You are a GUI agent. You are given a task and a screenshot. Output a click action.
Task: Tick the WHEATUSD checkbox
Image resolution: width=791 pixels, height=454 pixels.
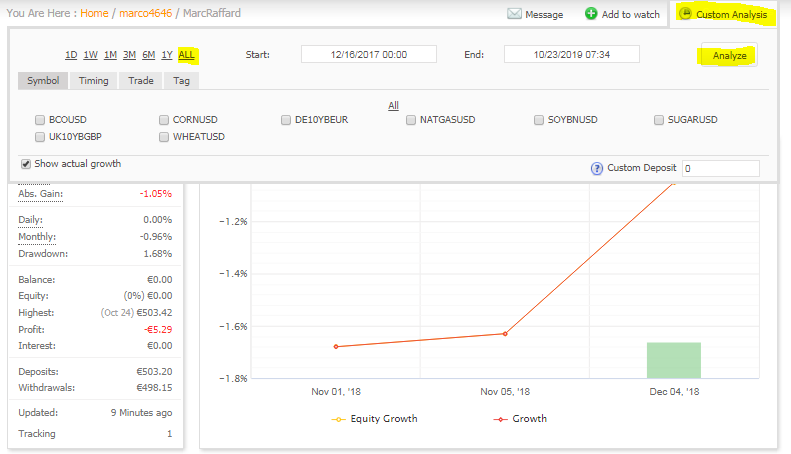tap(164, 136)
